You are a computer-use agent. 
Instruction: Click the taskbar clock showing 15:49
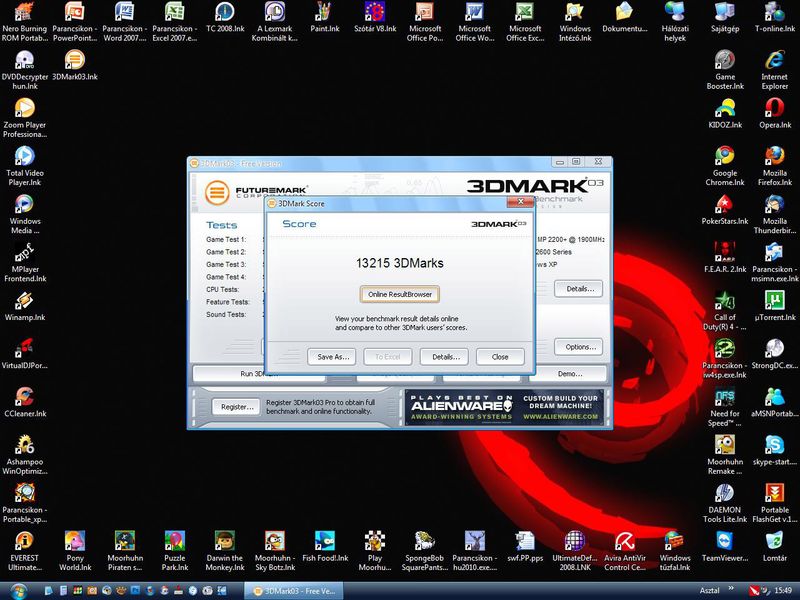[783, 590]
